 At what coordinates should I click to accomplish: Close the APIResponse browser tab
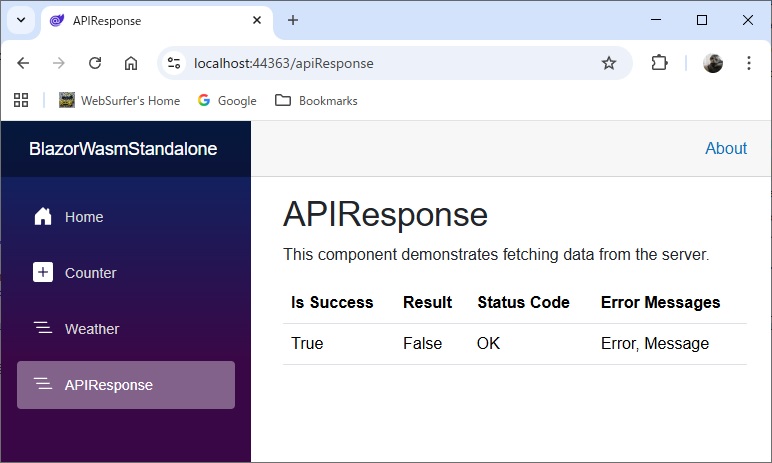coord(257,20)
